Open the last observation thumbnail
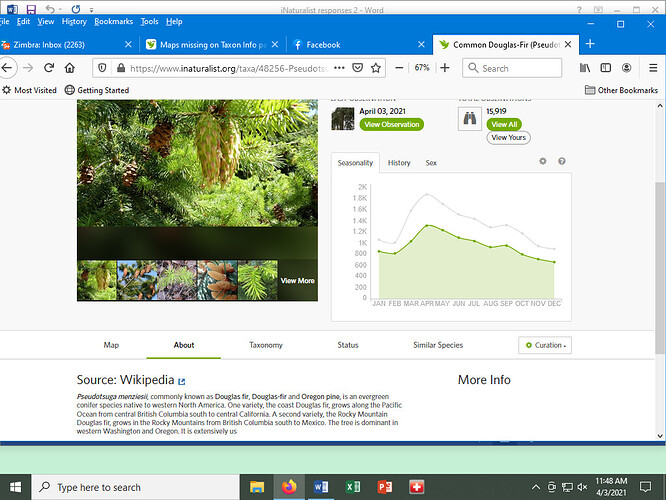Screen dimensions: 666x500 tap(343, 119)
